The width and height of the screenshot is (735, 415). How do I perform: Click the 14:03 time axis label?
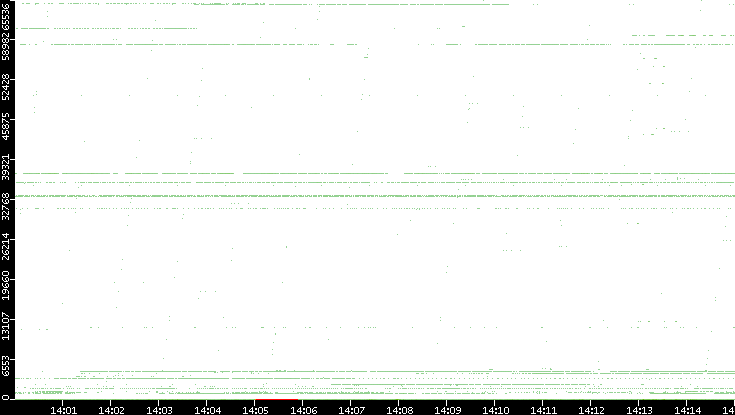tap(159, 410)
